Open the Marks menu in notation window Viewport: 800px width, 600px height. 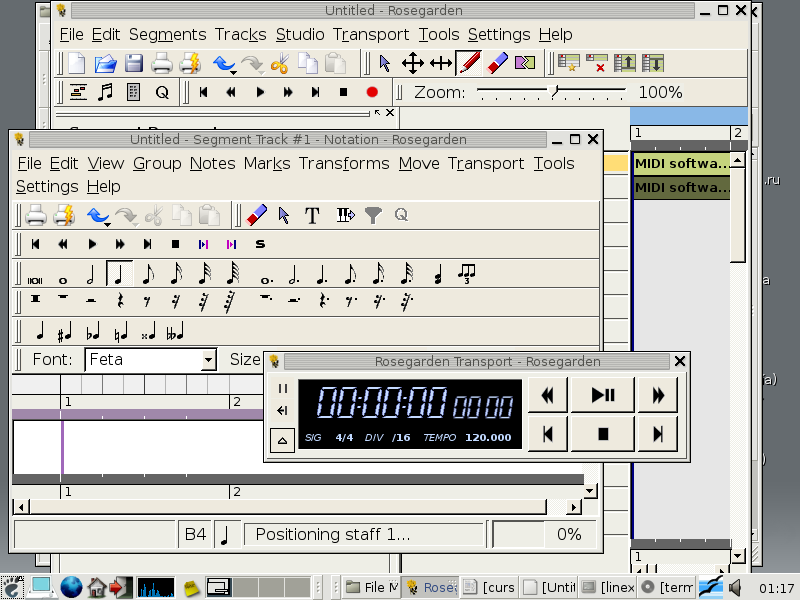(267, 163)
